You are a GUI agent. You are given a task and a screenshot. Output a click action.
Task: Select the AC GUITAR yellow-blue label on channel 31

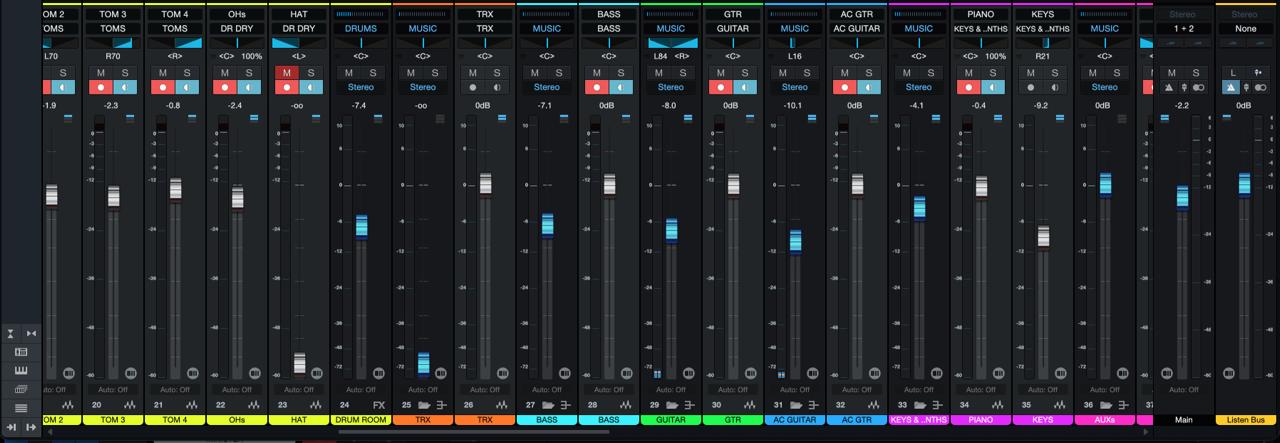pyautogui.click(x=795, y=420)
